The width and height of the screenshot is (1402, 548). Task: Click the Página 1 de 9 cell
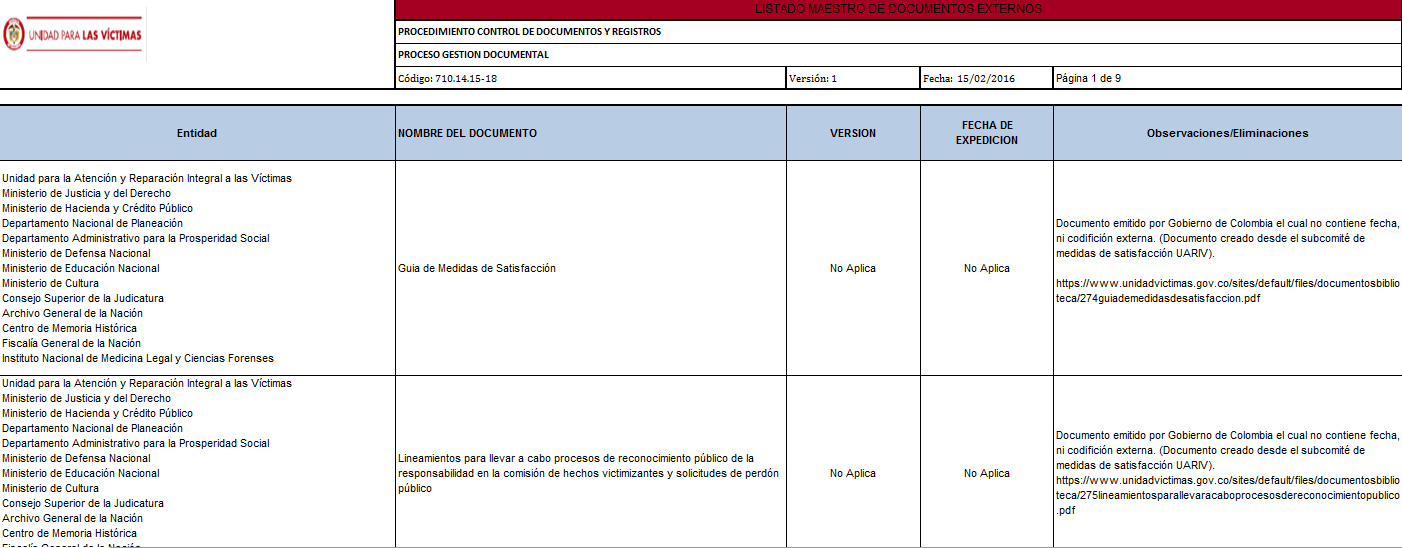1228,78
